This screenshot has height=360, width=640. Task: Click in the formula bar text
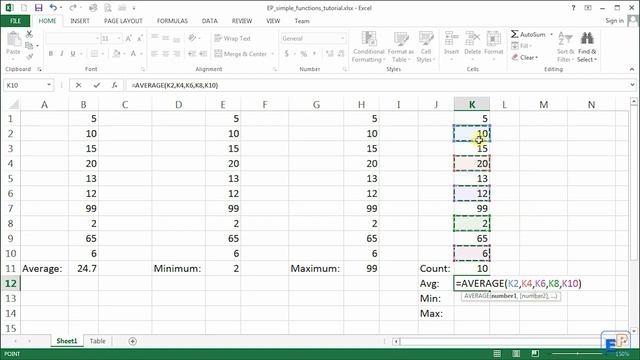tap(175, 85)
